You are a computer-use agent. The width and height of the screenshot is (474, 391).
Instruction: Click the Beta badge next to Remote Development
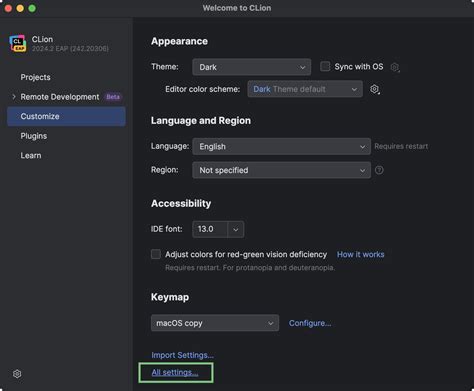[113, 97]
